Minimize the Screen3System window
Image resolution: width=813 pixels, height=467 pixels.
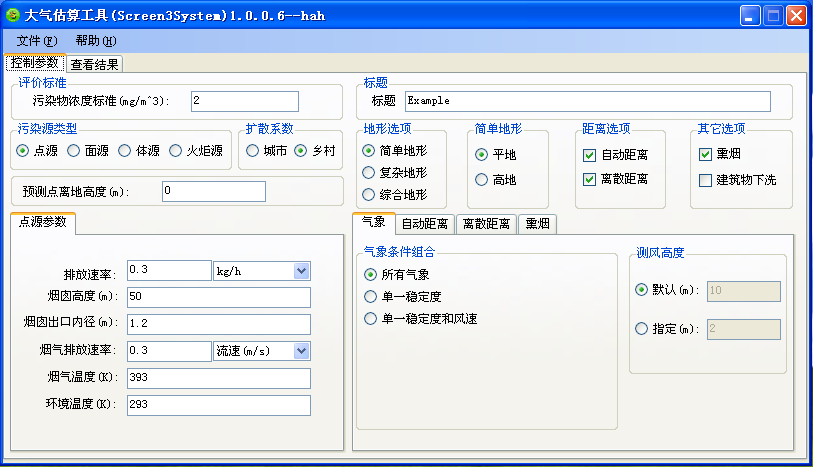(x=750, y=16)
